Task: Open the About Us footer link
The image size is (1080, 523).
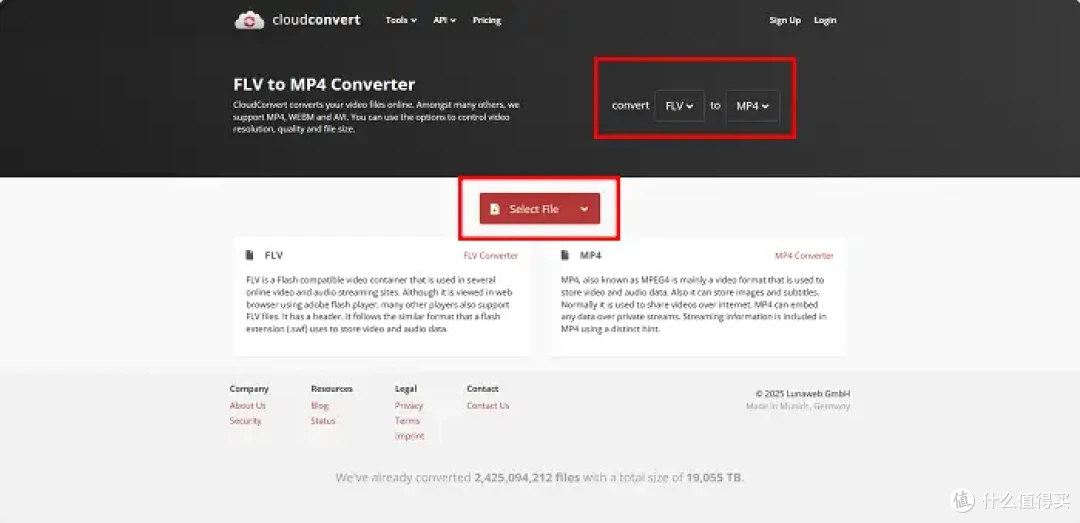Action: [x=247, y=406]
